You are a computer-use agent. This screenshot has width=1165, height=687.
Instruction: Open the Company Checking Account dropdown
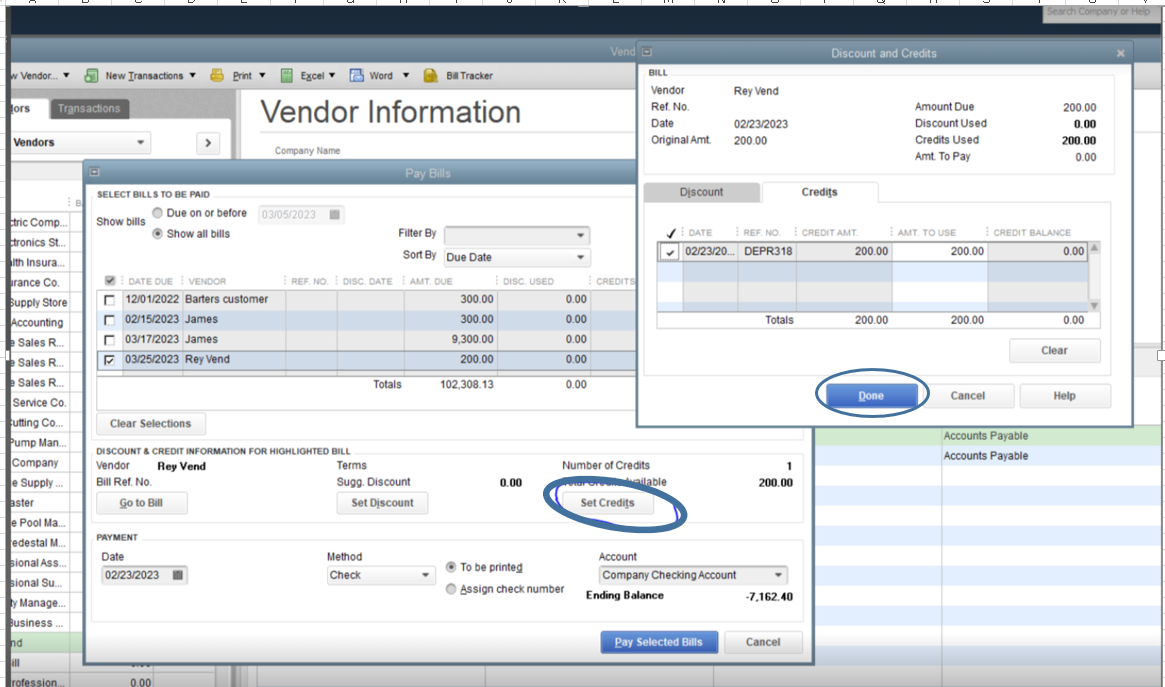tap(779, 575)
